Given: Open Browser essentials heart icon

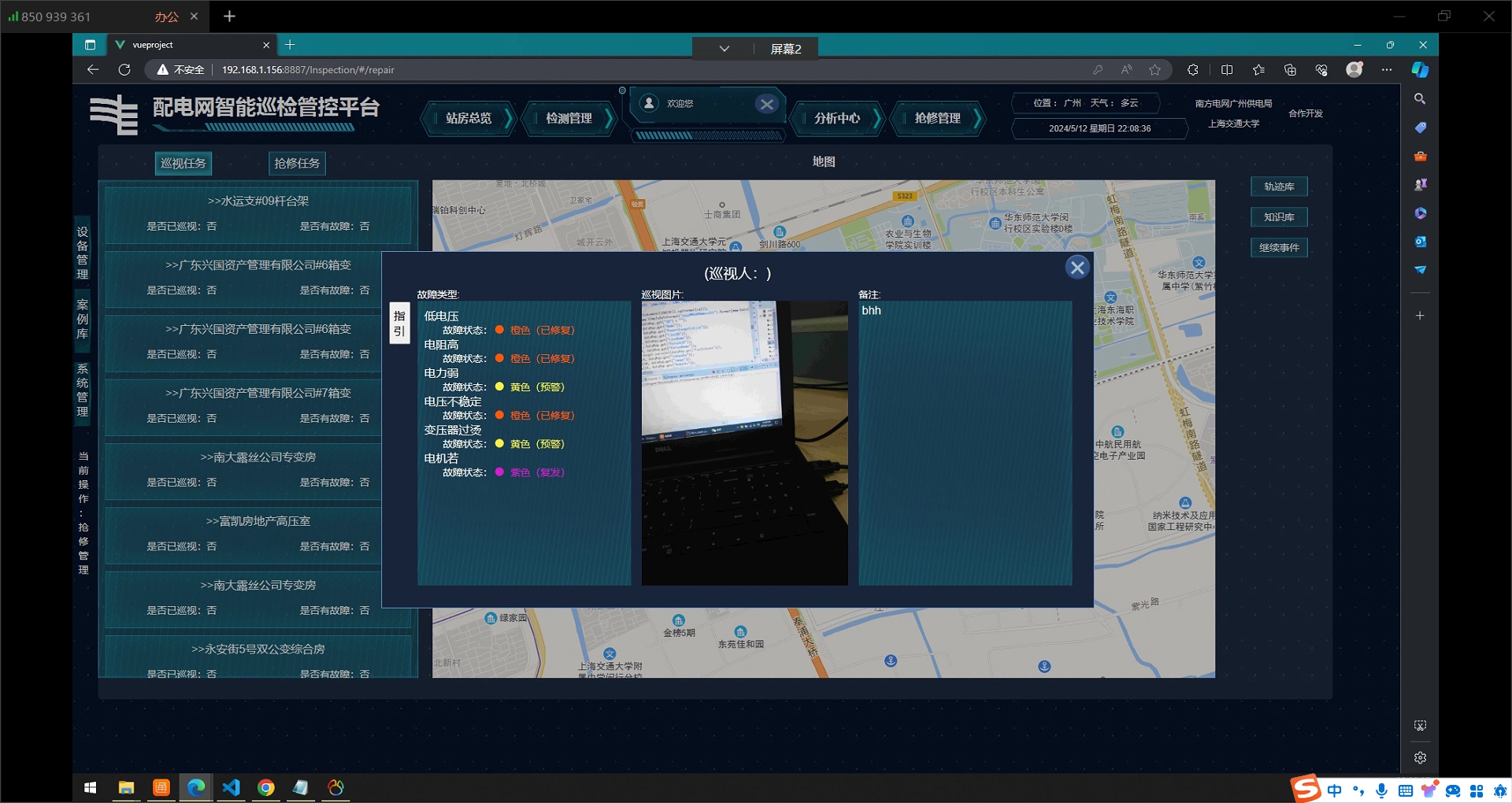Looking at the screenshot, I should tap(1321, 69).
